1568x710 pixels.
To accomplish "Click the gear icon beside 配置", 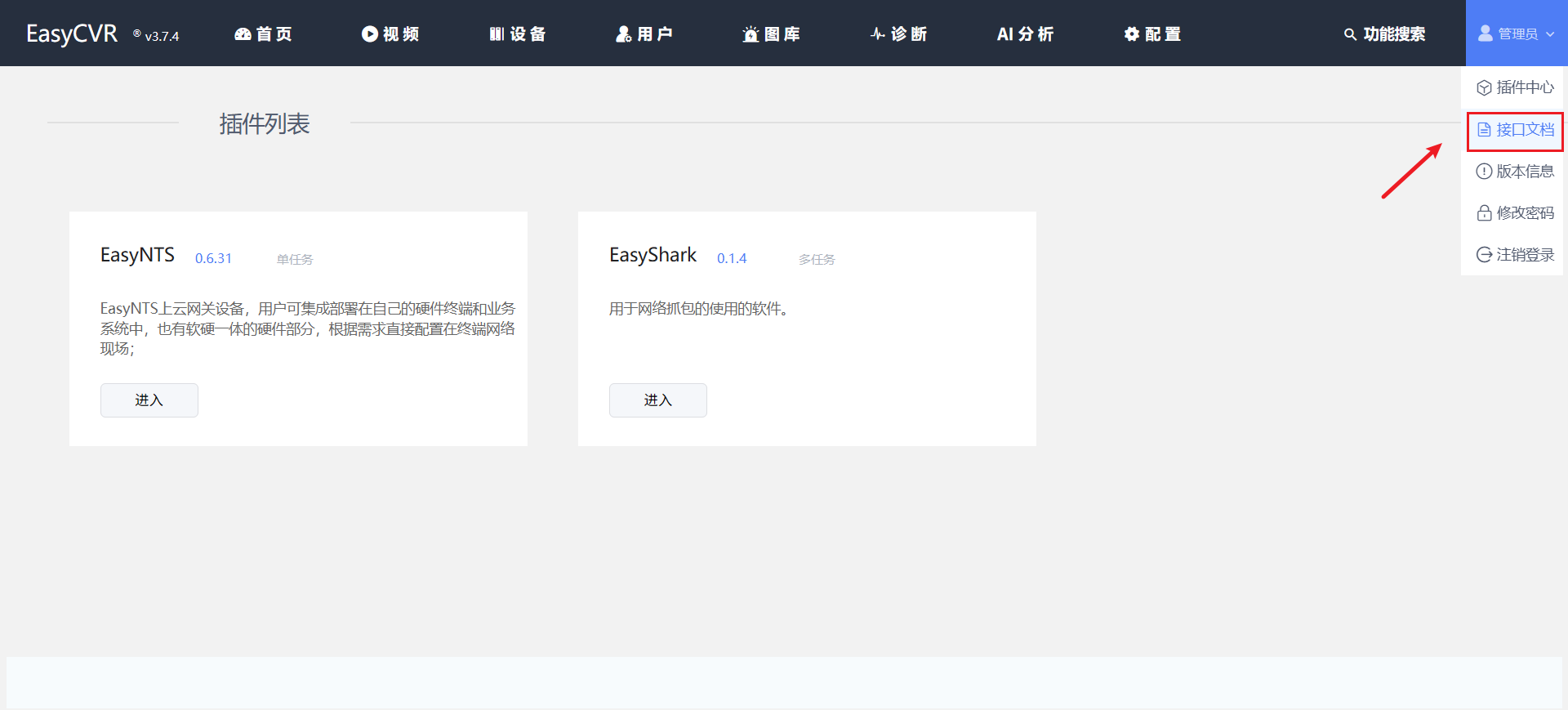I will [1132, 34].
